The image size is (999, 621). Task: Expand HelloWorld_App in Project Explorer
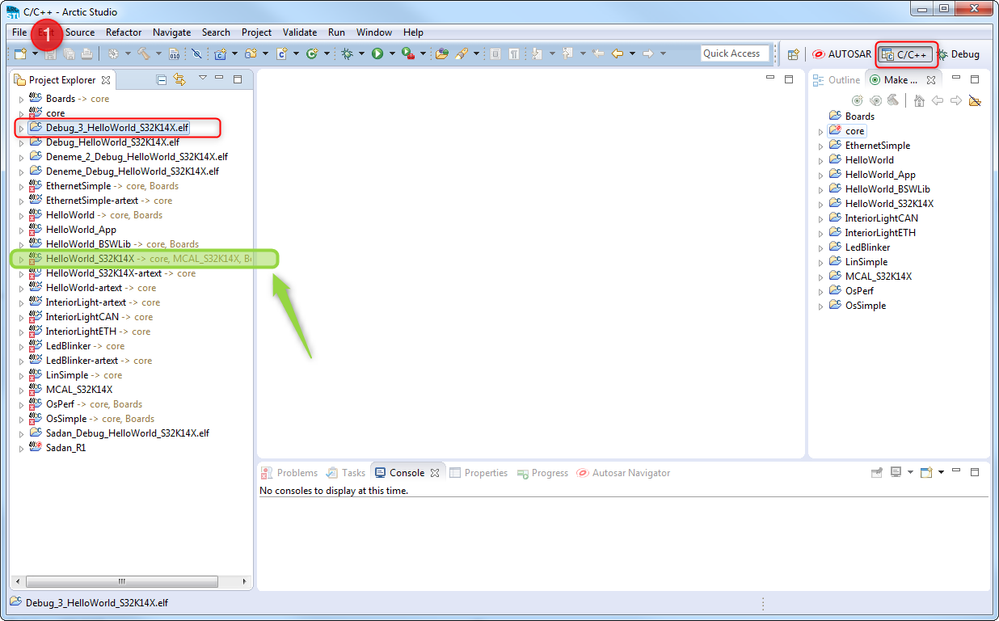click(x=21, y=231)
